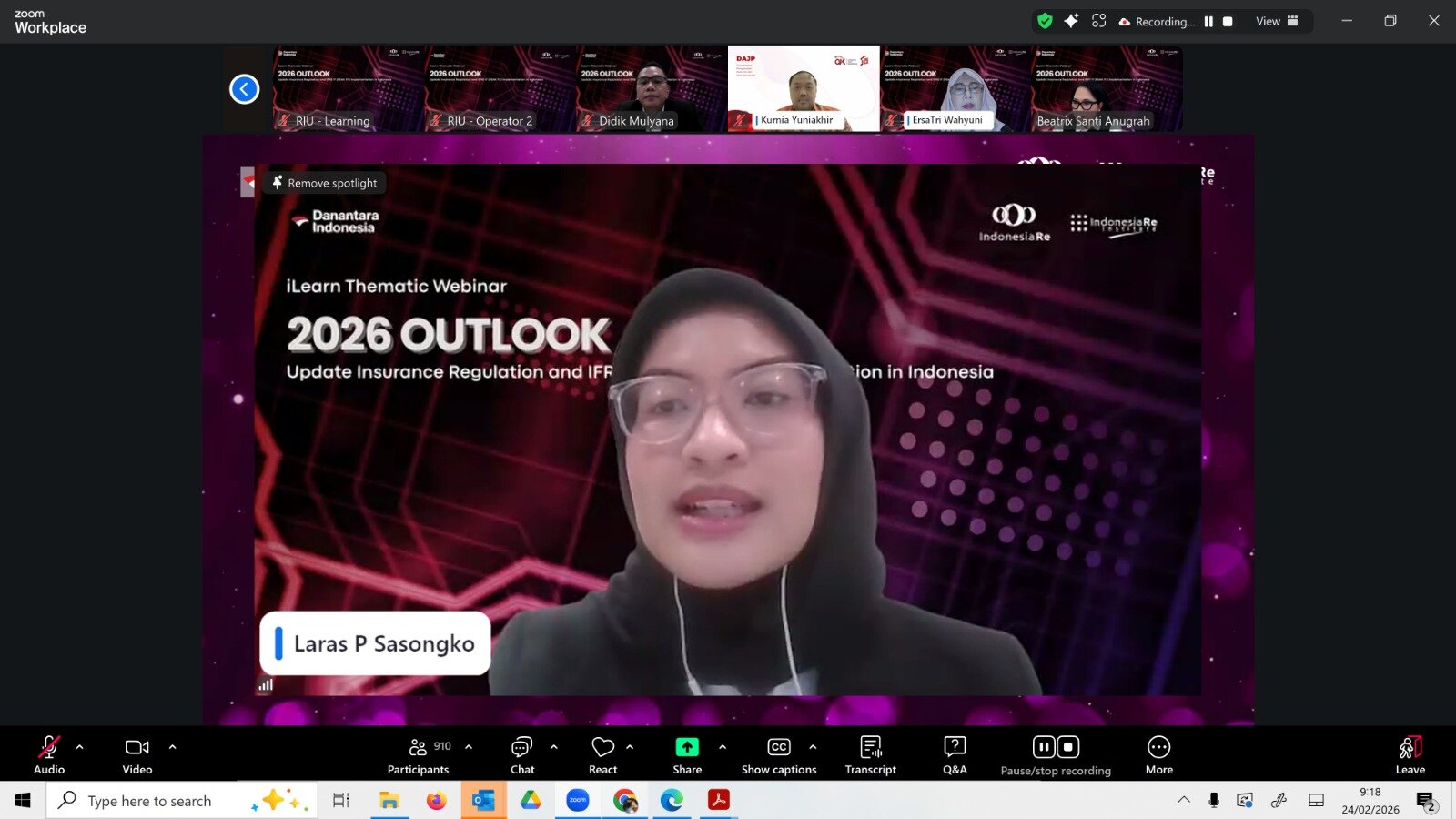Pause the recording in the top bar

1208,22
